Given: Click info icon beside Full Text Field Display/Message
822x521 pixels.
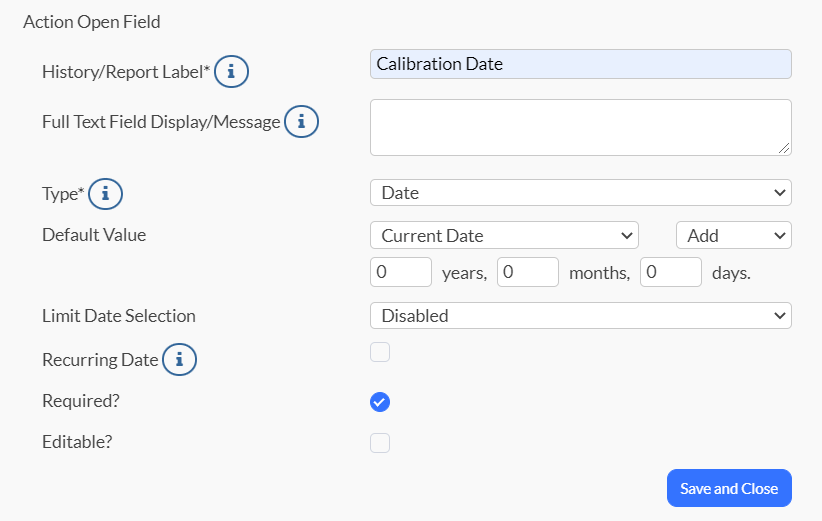Looking at the screenshot, I should [301, 122].
